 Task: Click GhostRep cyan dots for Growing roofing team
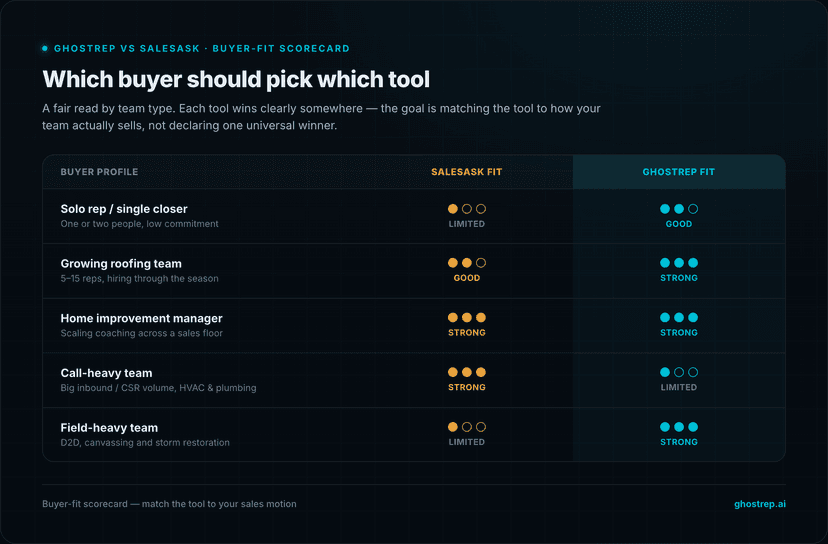679,262
